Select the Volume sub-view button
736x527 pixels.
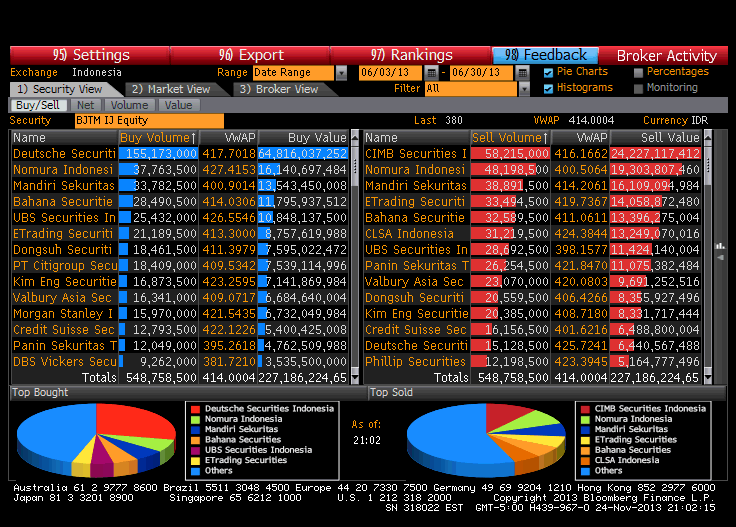[x=129, y=105]
